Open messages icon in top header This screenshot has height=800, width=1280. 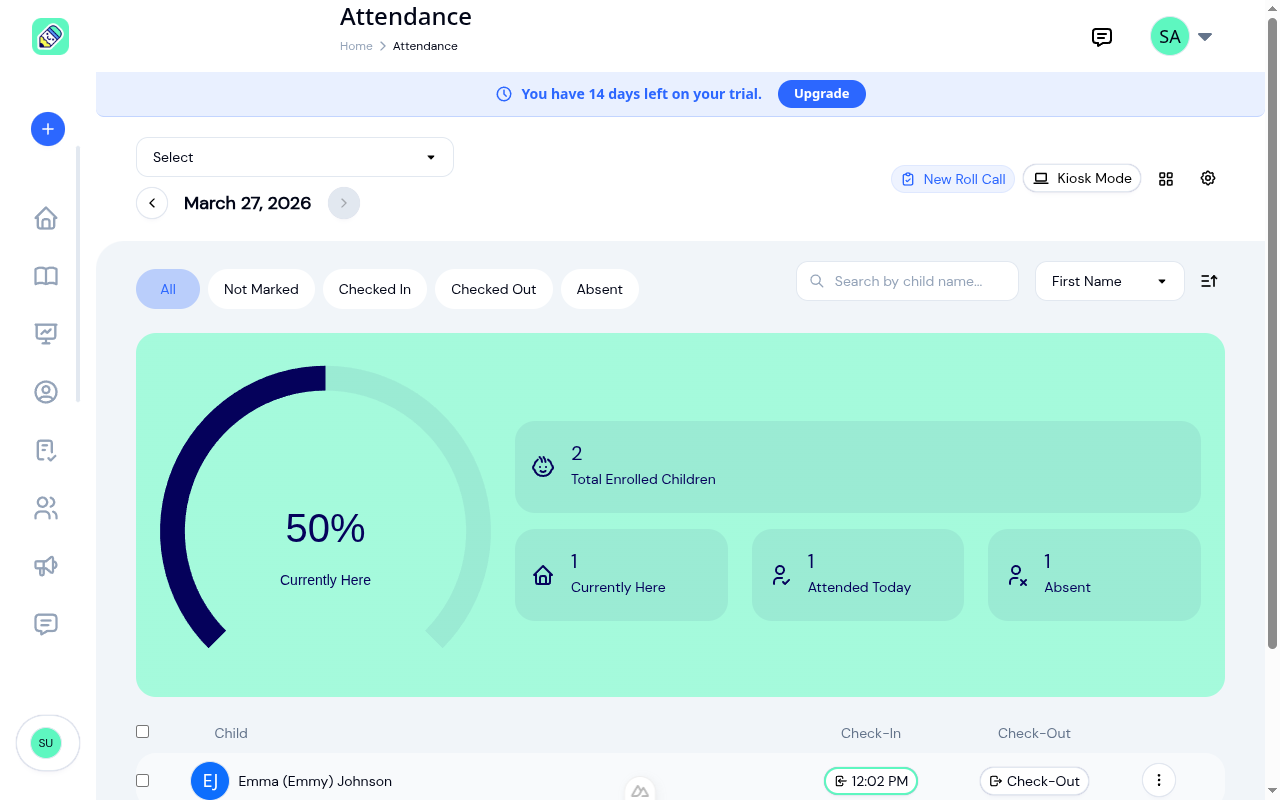pyautogui.click(x=1102, y=37)
